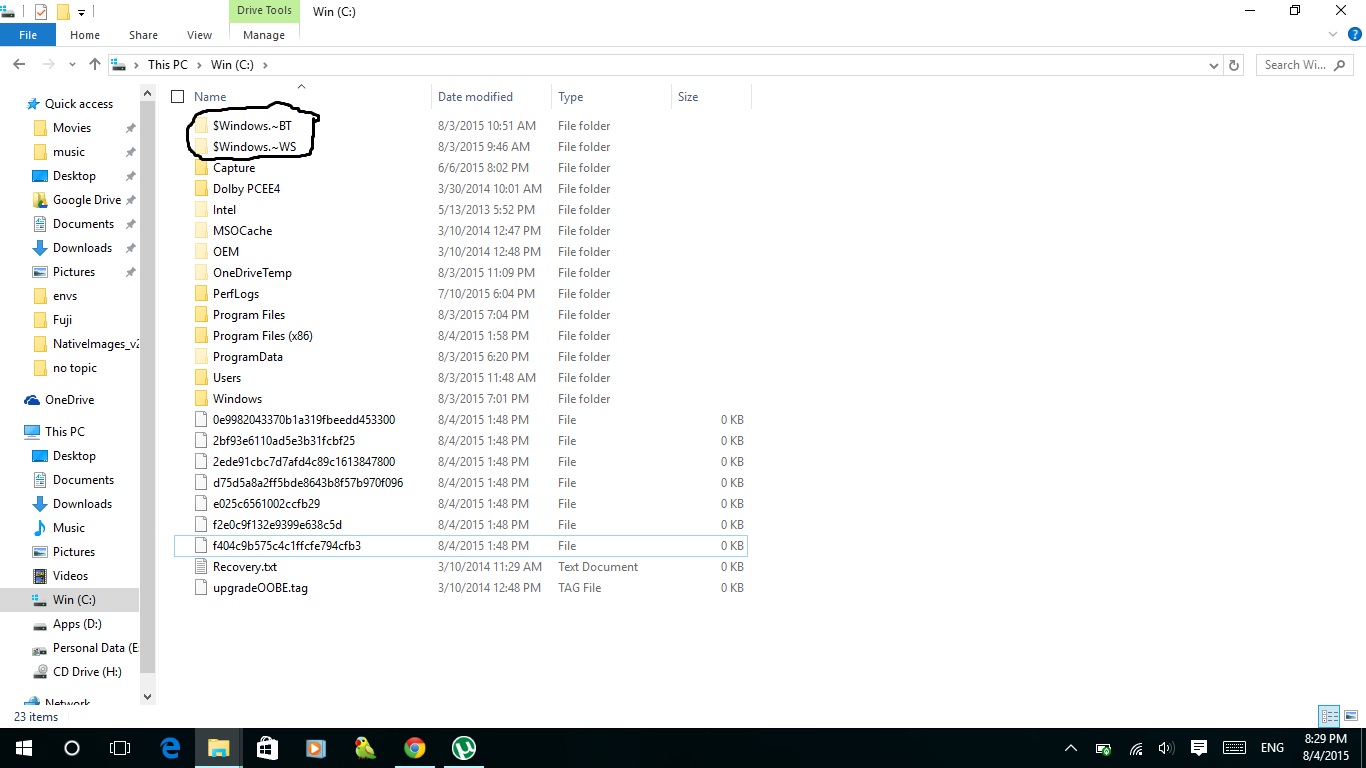This screenshot has width=1366, height=768.
Task: Go up one folder level arrow
Action: click(95, 65)
